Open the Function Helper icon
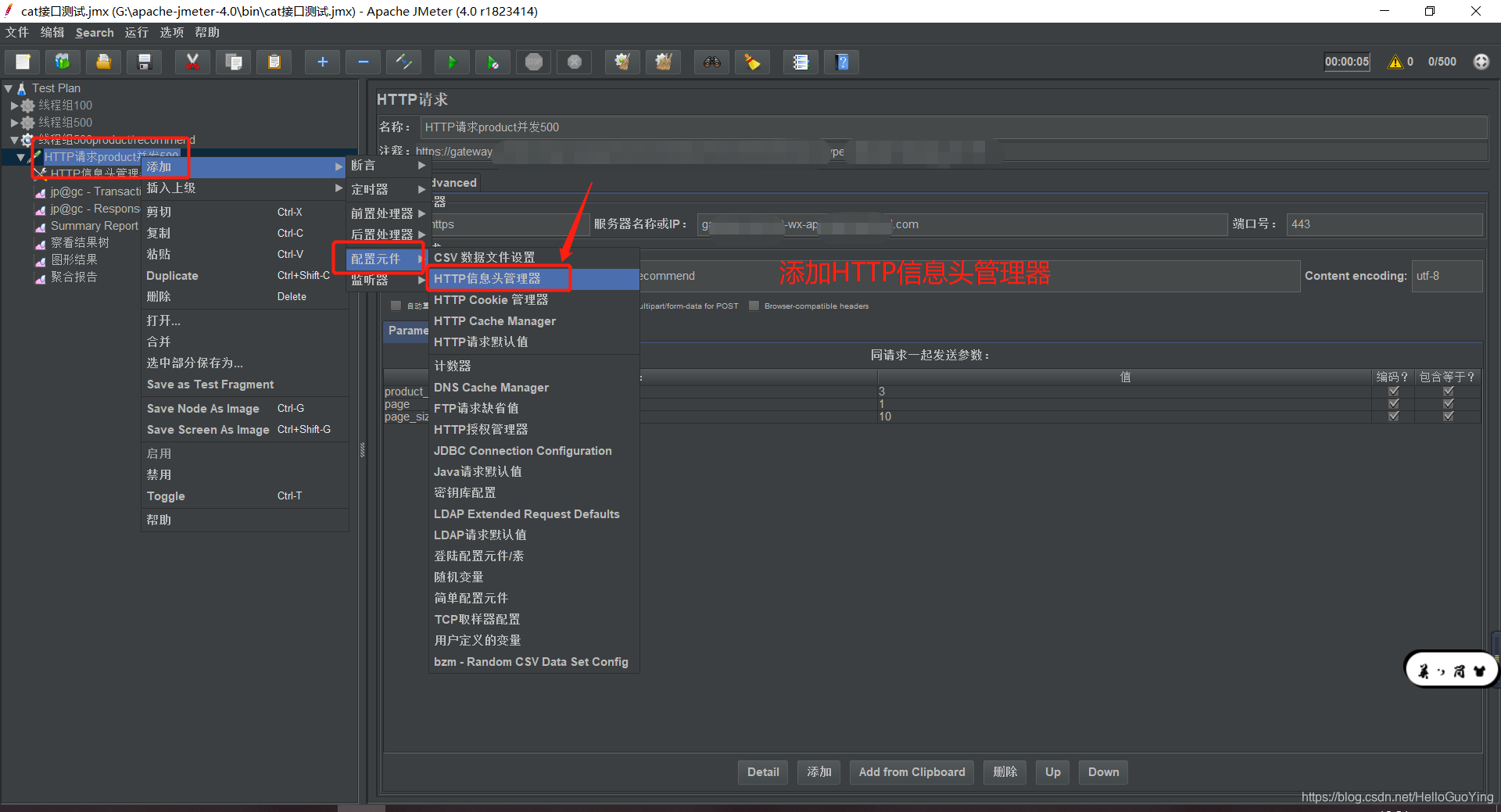The width and height of the screenshot is (1501, 812). click(x=801, y=62)
